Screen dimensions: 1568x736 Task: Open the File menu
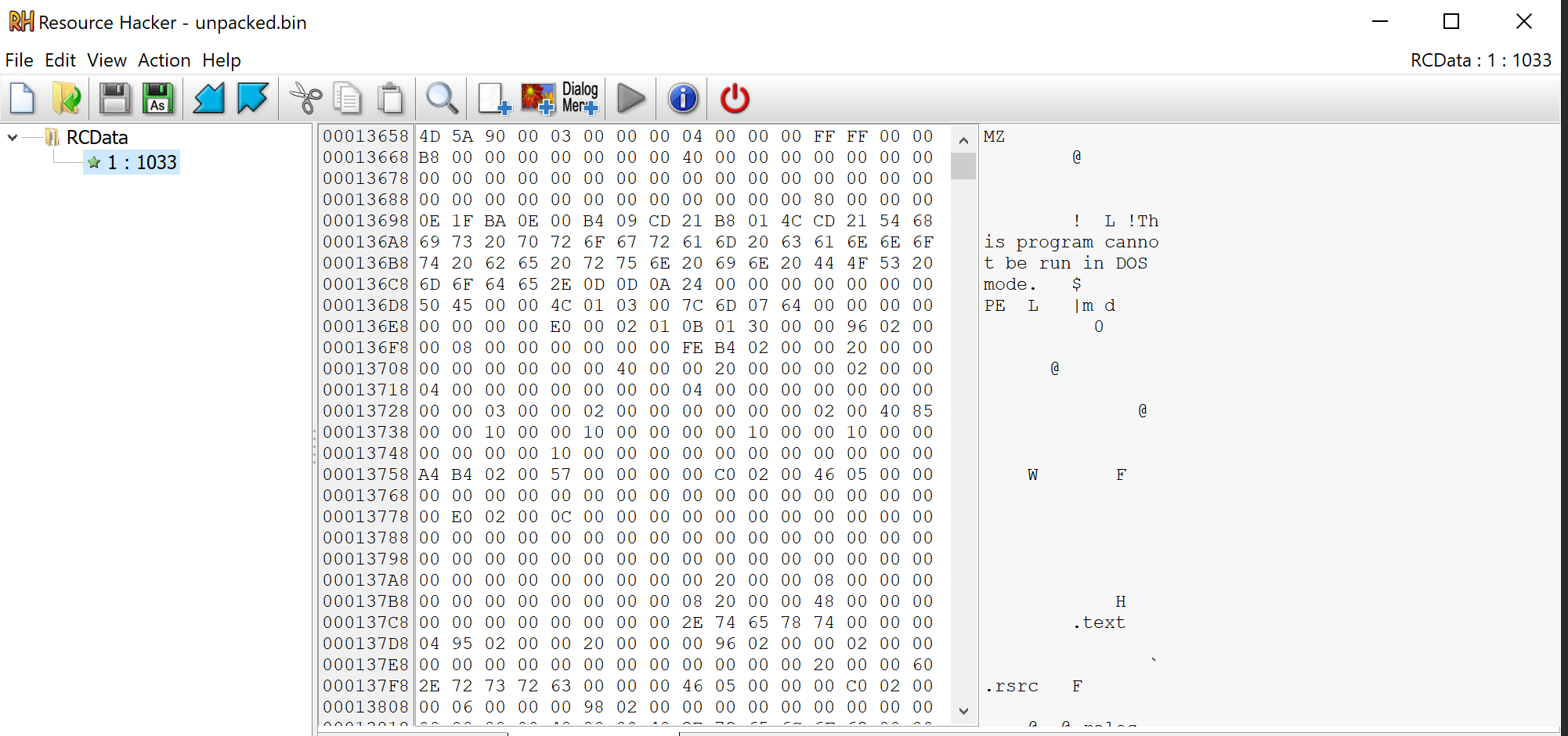point(20,60)
